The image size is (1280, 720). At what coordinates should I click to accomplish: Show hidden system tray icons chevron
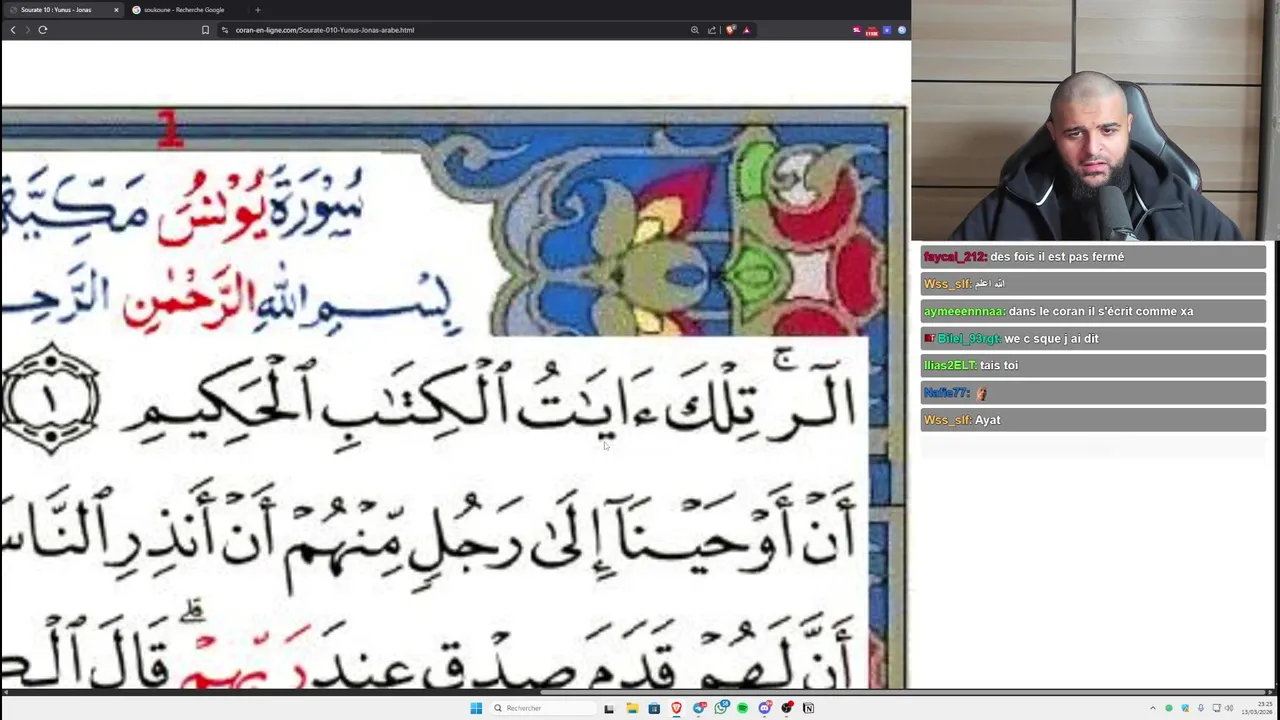point(1153,708)
